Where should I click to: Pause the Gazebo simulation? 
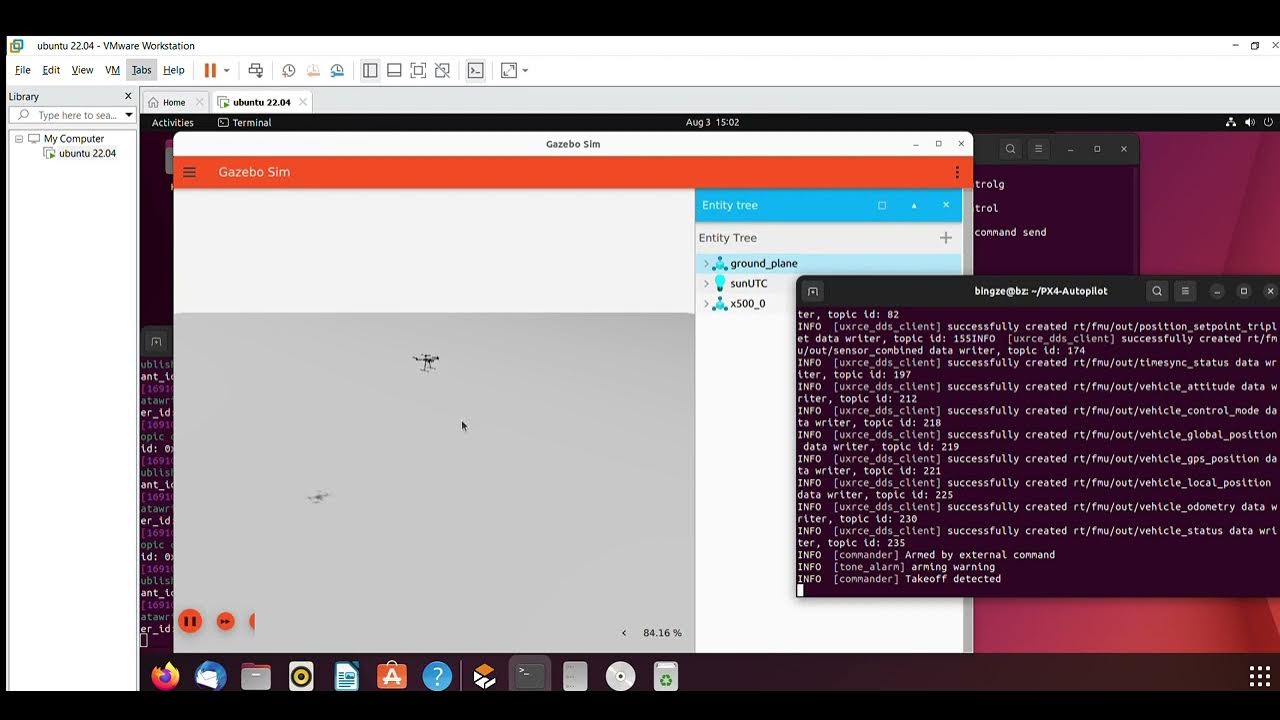click(190, 621)
